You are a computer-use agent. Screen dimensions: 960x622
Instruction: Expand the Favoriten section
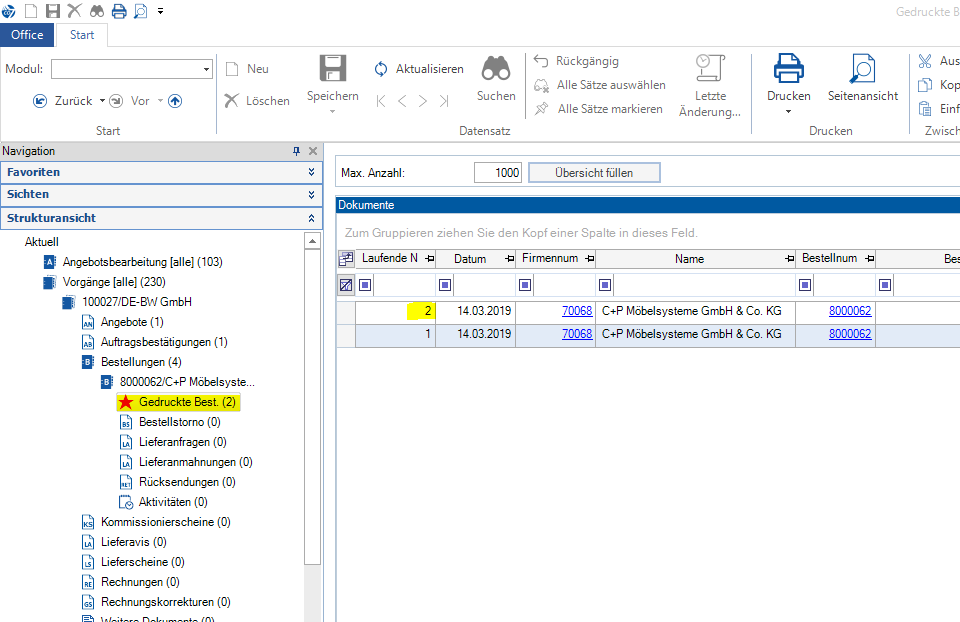tap(312, 172)
